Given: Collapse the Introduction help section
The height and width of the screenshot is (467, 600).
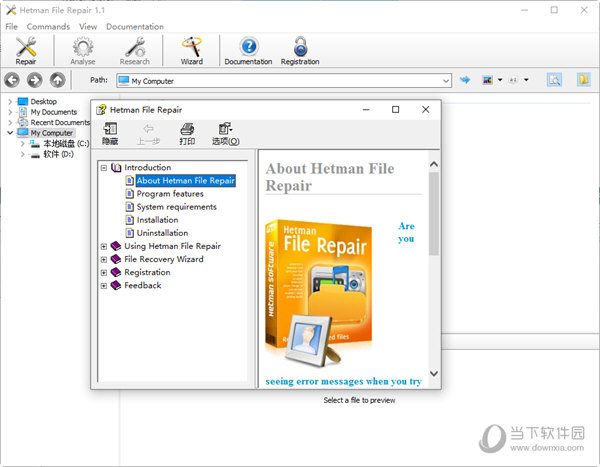Looking at the screenshot, I should 104,168.
